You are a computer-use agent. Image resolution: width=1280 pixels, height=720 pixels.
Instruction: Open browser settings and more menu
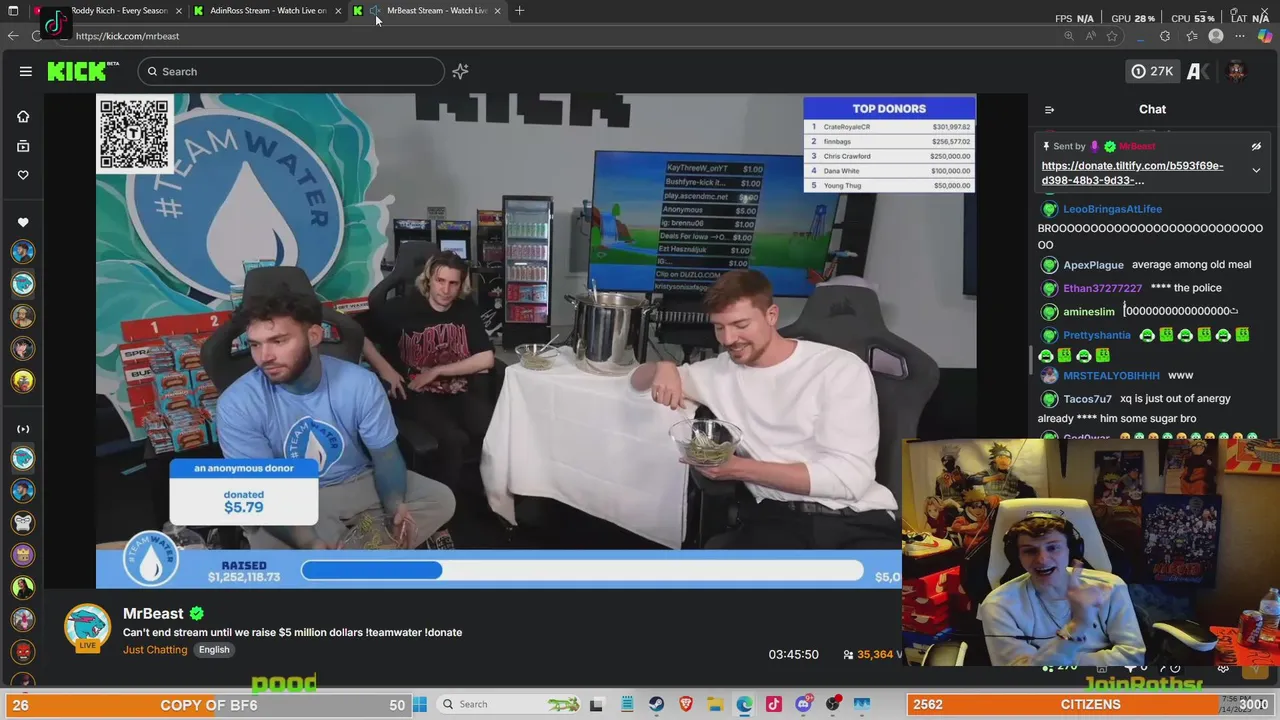(x=1240, y=36)
